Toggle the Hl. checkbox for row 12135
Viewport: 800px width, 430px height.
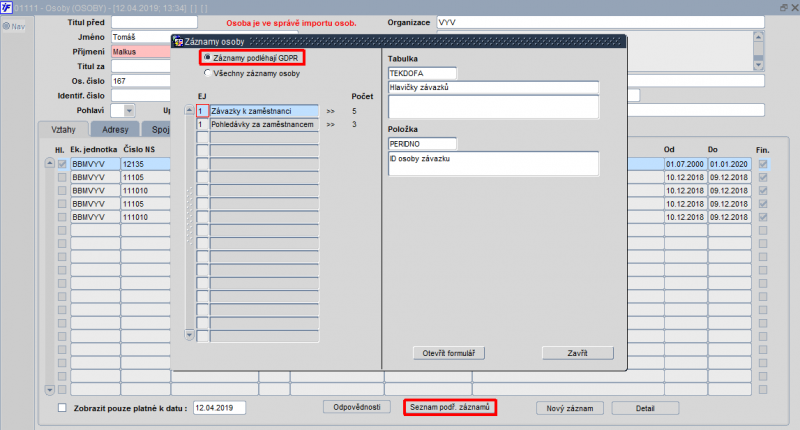[x=62, y=164]
